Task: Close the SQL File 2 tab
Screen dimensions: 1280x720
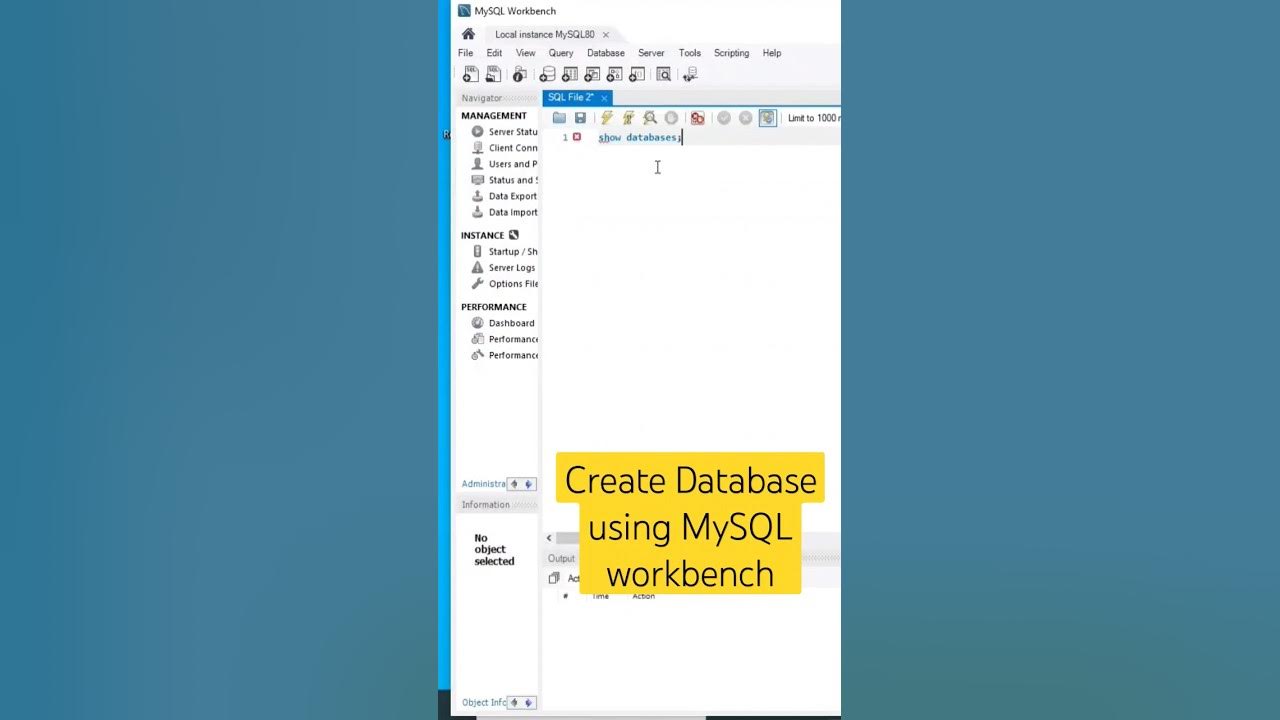Action: pyautogui.click(x=604, y=98)
